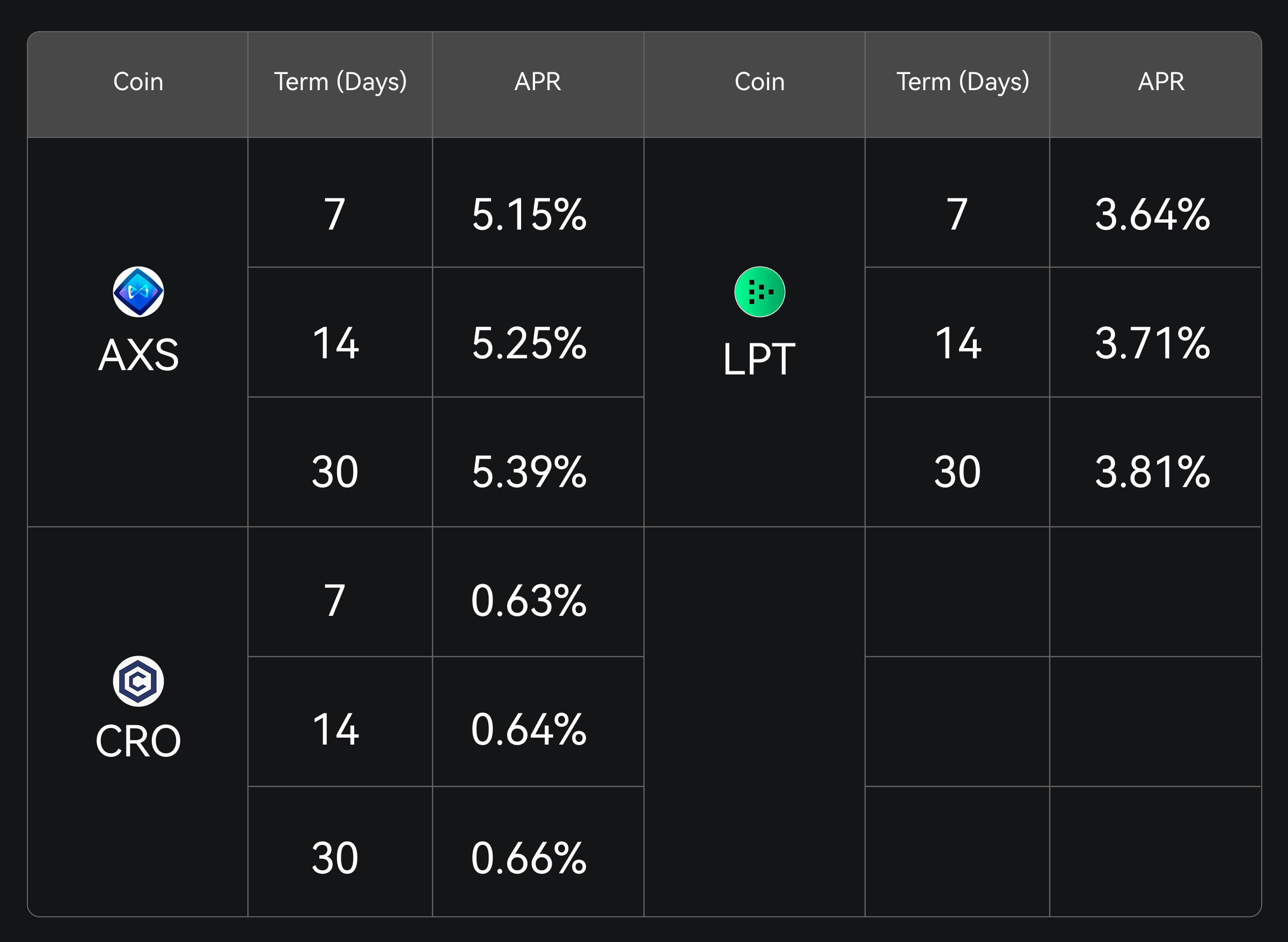Screen dimensions: 1288x942
Task: Click the right-side Coin column header
Action: pos(759,82)
